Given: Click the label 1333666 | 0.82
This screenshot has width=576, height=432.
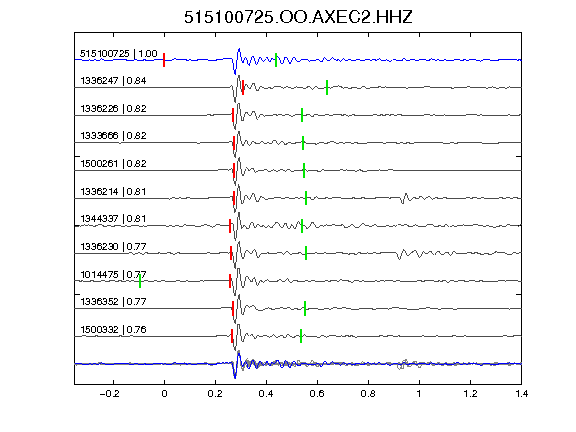Looking at the screenshot, I should coord(113,136).
